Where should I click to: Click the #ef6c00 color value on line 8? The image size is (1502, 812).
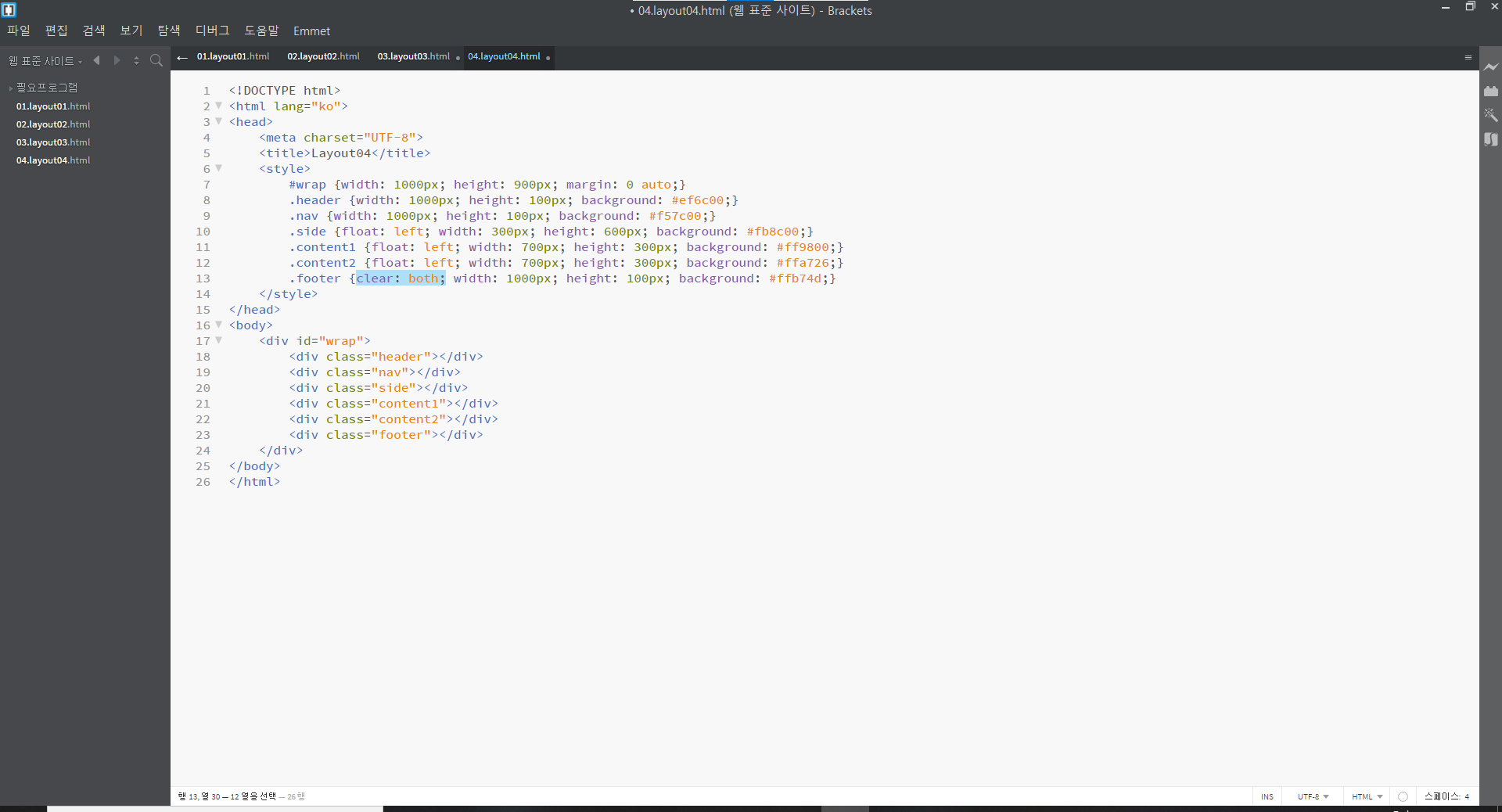[697, 200]
